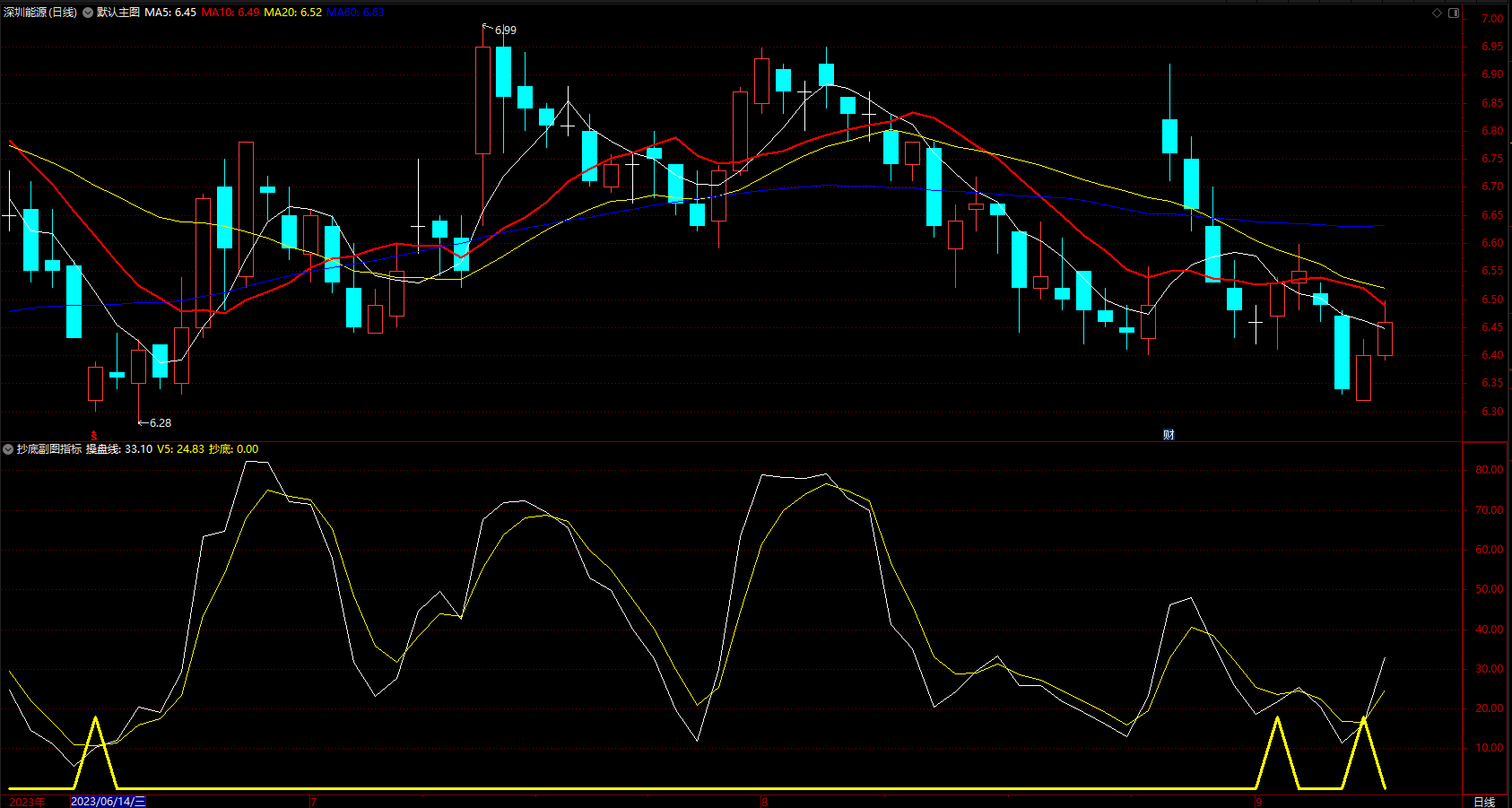Click the 7.00 price axis label
The height and width of the screenshot is (808, 1512).
1492,19
